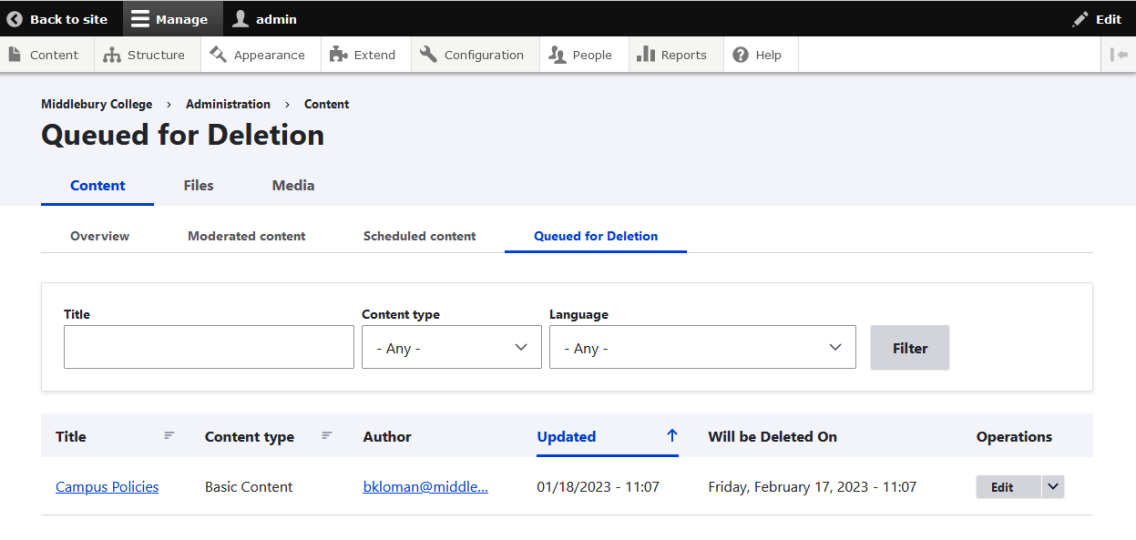Go to Content breadcrumb link
1136x540 pixels.
pyautogui.click(x=327, y=104)
